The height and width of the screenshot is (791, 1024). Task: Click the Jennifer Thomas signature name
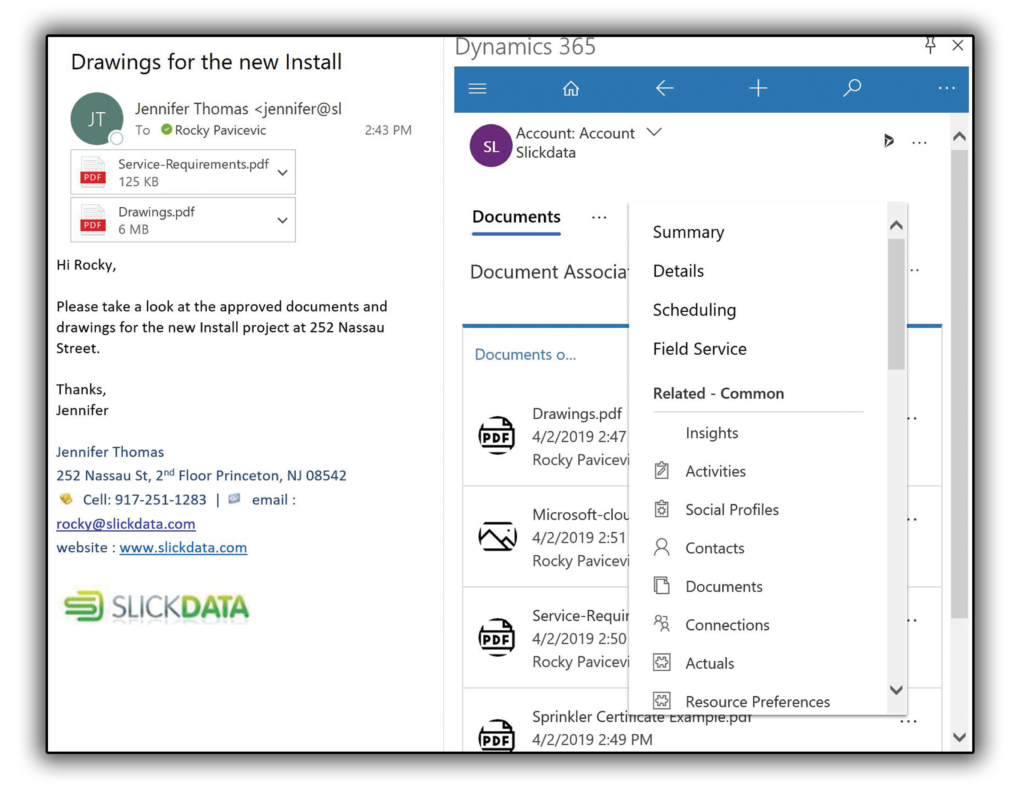point(110,452)
